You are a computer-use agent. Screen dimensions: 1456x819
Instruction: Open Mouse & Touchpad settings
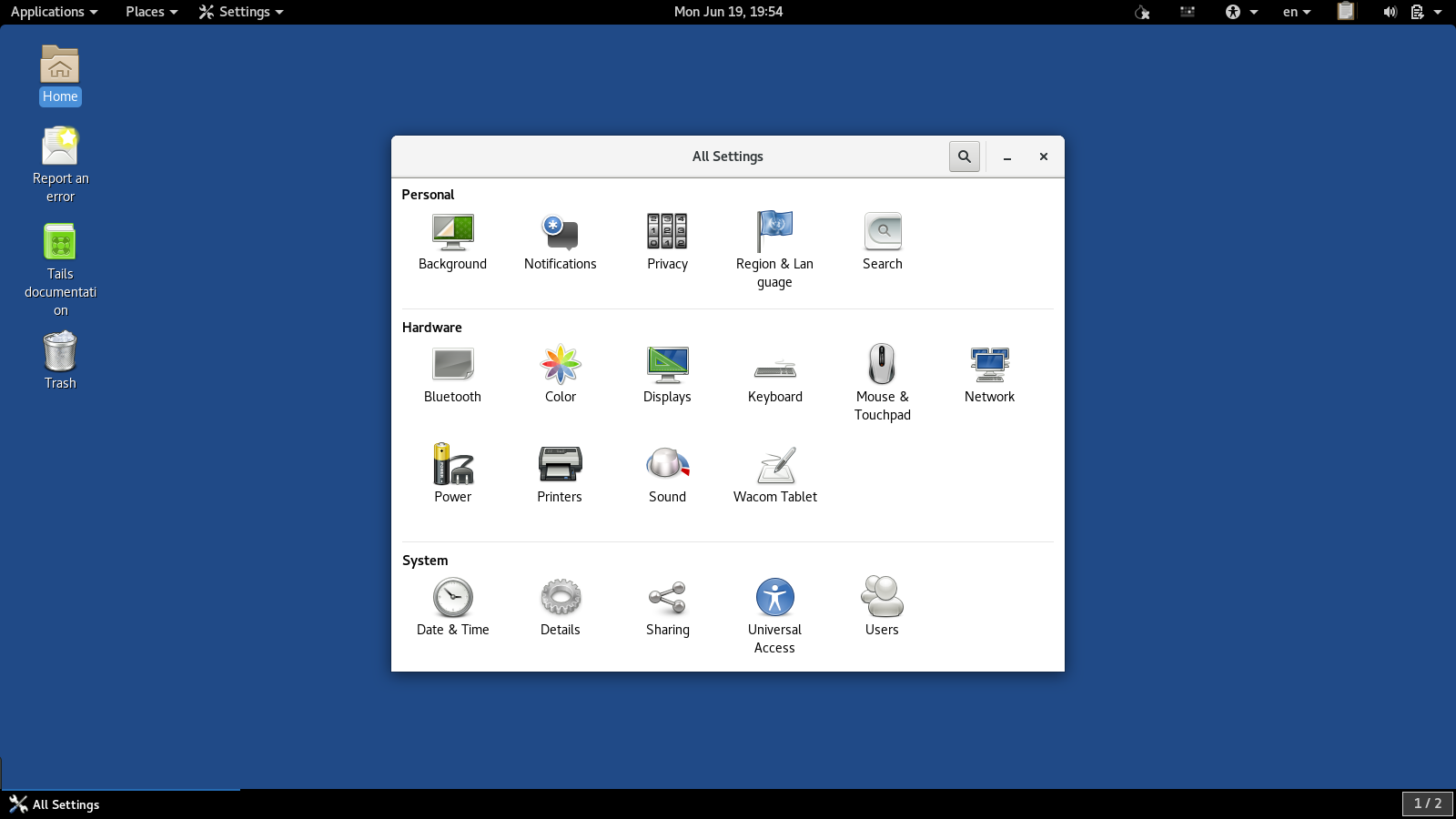click(883, 383)
